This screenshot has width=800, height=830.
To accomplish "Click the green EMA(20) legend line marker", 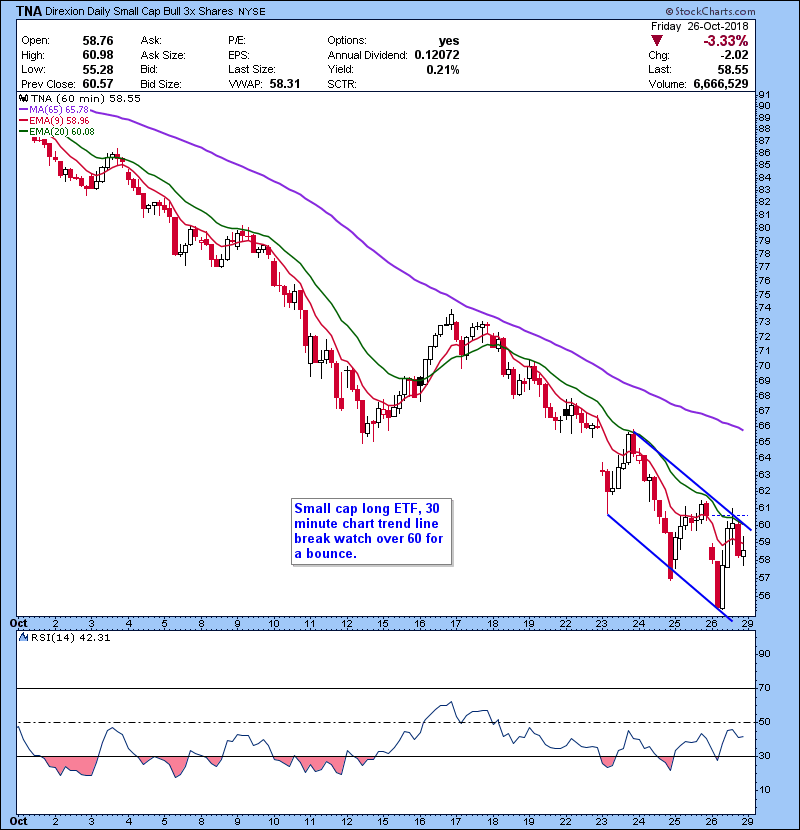I will [x=23, y=131].
